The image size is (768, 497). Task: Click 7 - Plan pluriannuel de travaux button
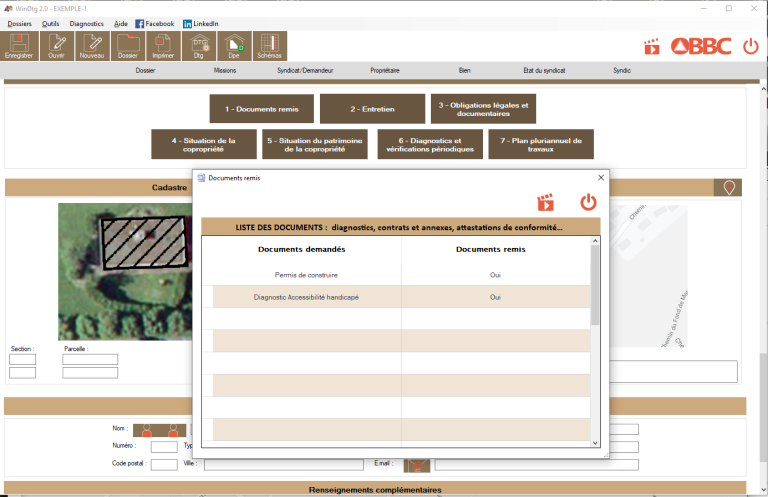point(541,144)
